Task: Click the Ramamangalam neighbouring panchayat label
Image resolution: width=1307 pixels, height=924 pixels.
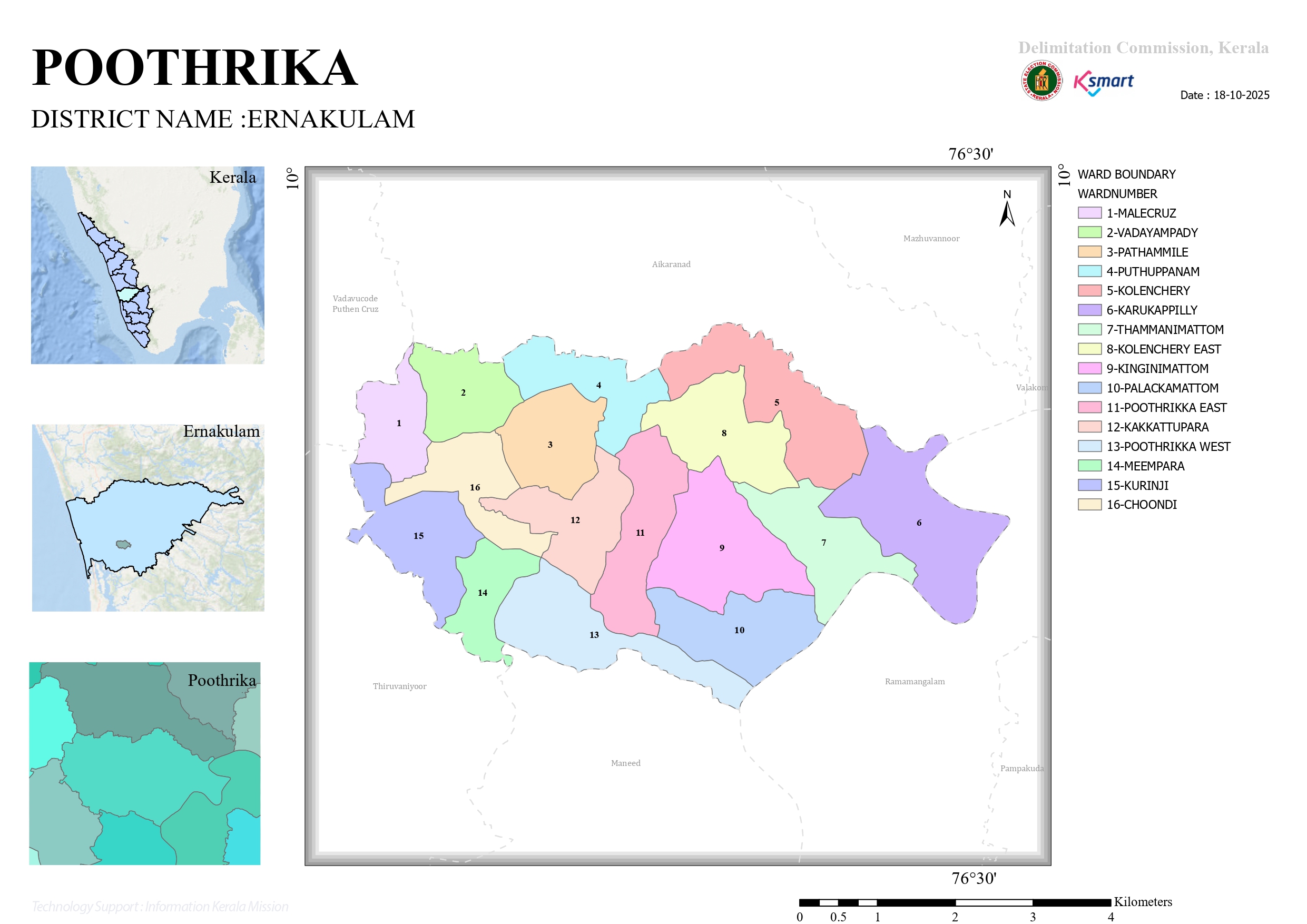Action: 915,682
